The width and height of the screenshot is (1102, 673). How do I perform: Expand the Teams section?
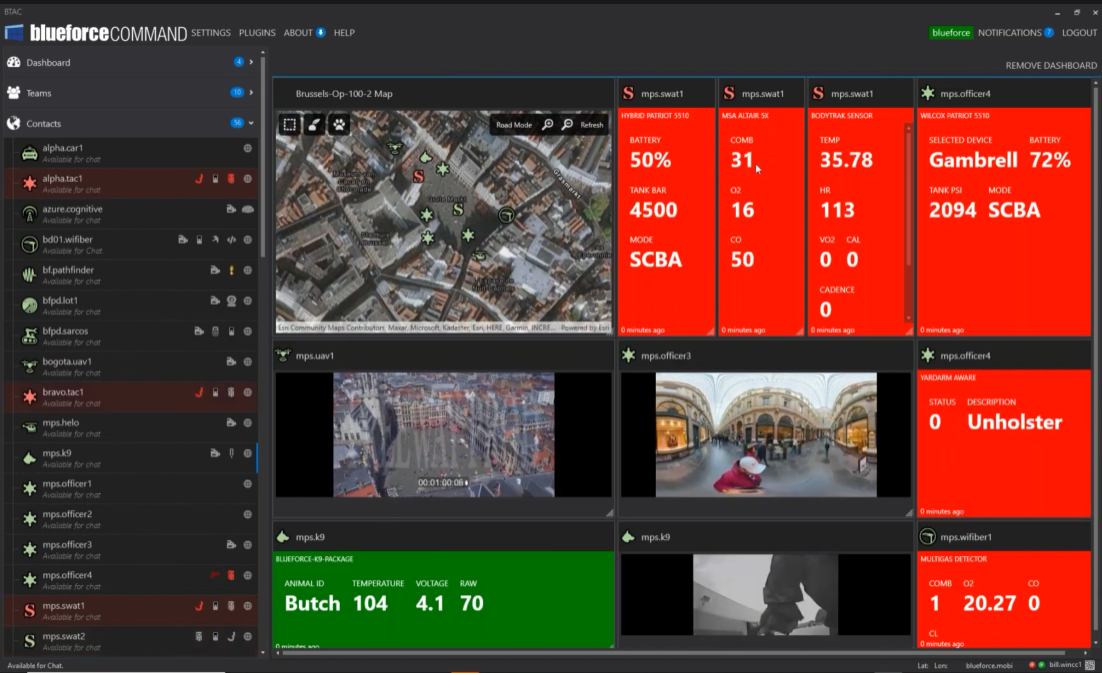tap(251, 93)
